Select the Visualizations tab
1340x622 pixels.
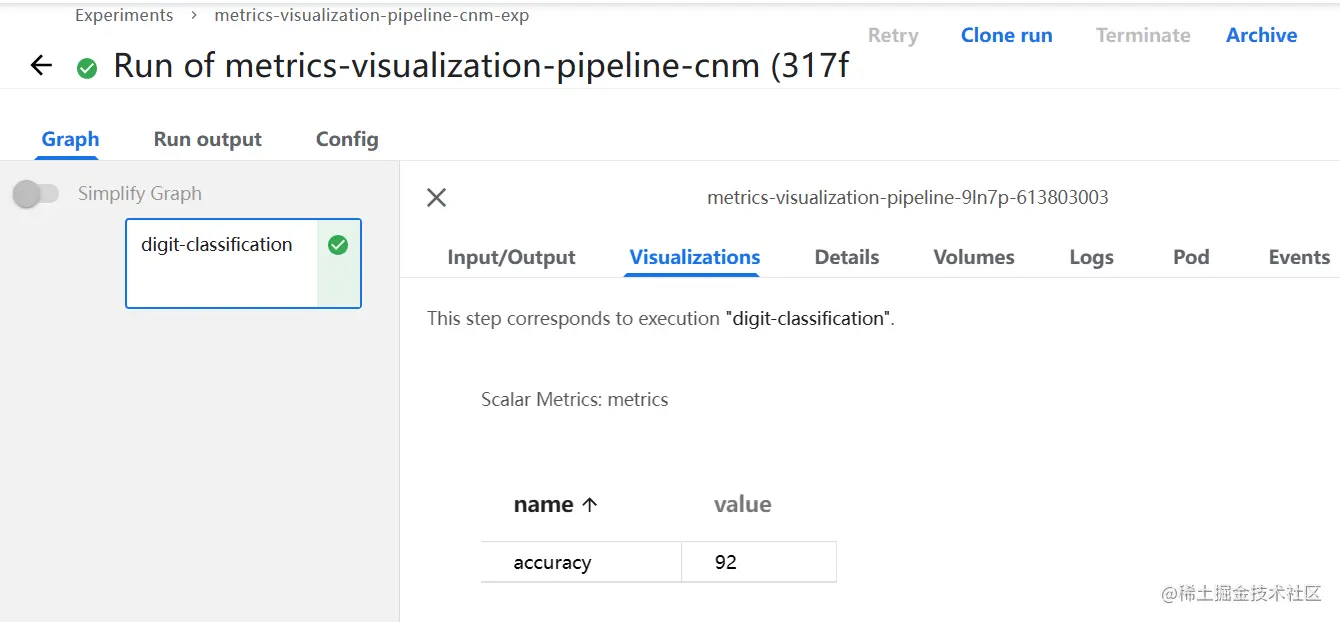click(695, 258)
